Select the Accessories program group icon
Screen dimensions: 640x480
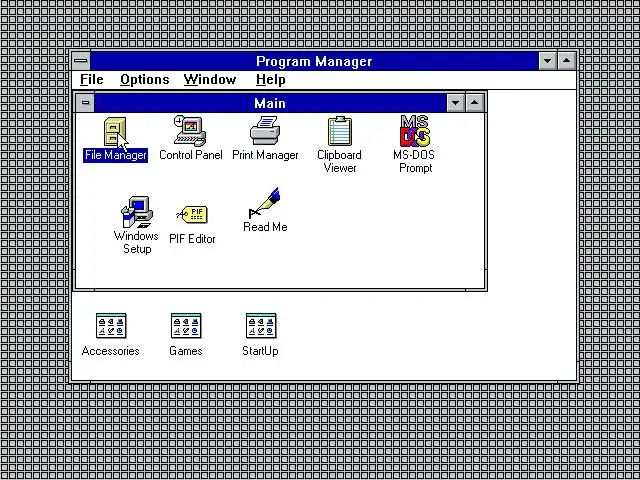click(111, 326)
